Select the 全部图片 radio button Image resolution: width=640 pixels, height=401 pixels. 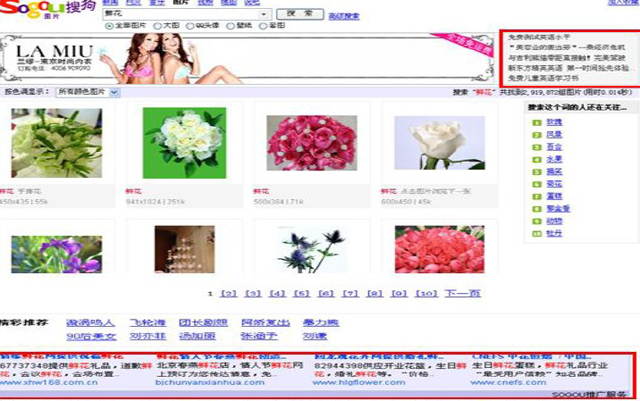tap(109, 26)
